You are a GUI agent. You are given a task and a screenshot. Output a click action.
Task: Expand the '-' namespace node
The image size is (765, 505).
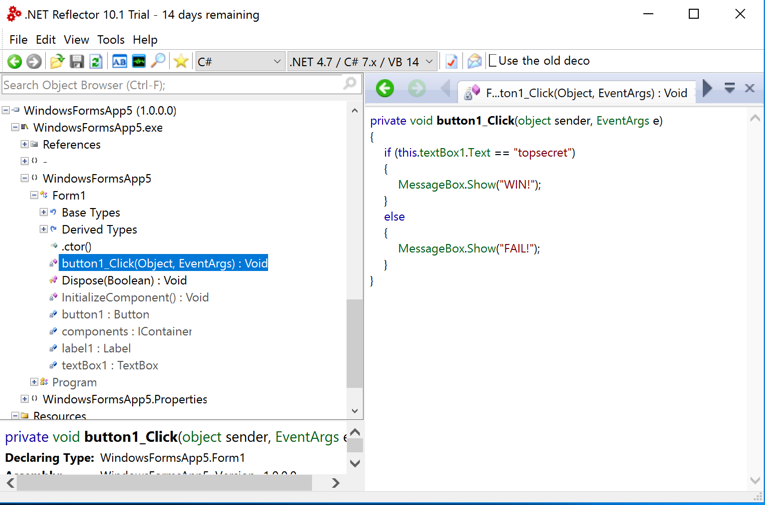24,161
